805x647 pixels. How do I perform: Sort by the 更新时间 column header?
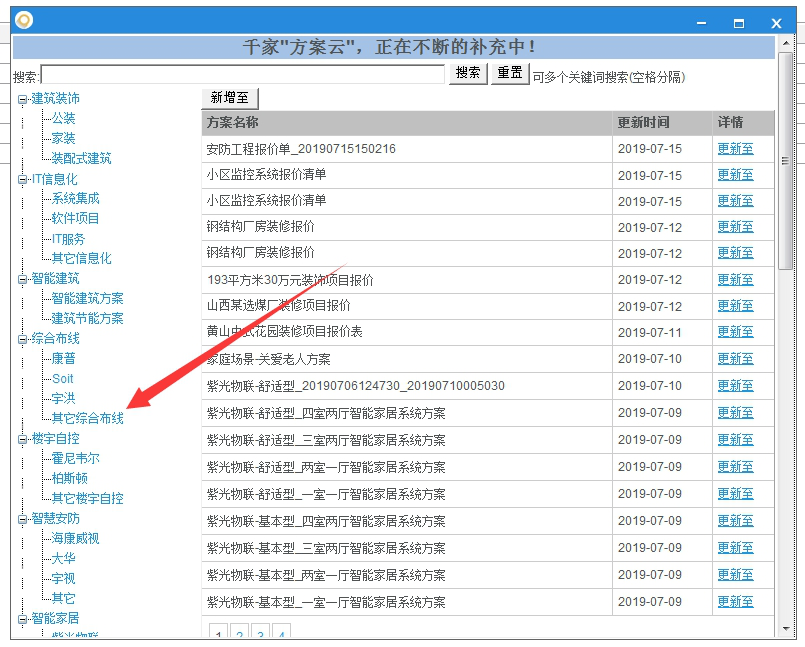pos(643,123)
